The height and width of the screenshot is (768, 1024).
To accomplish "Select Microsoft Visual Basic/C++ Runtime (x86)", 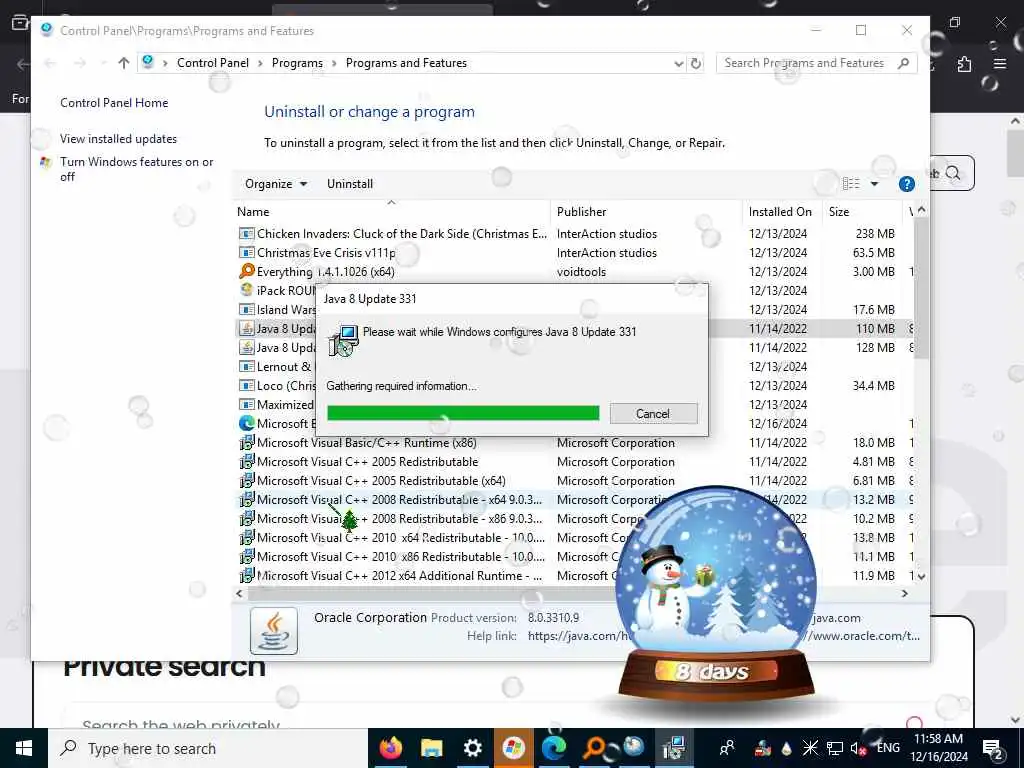I will click(x=366, y=443).
